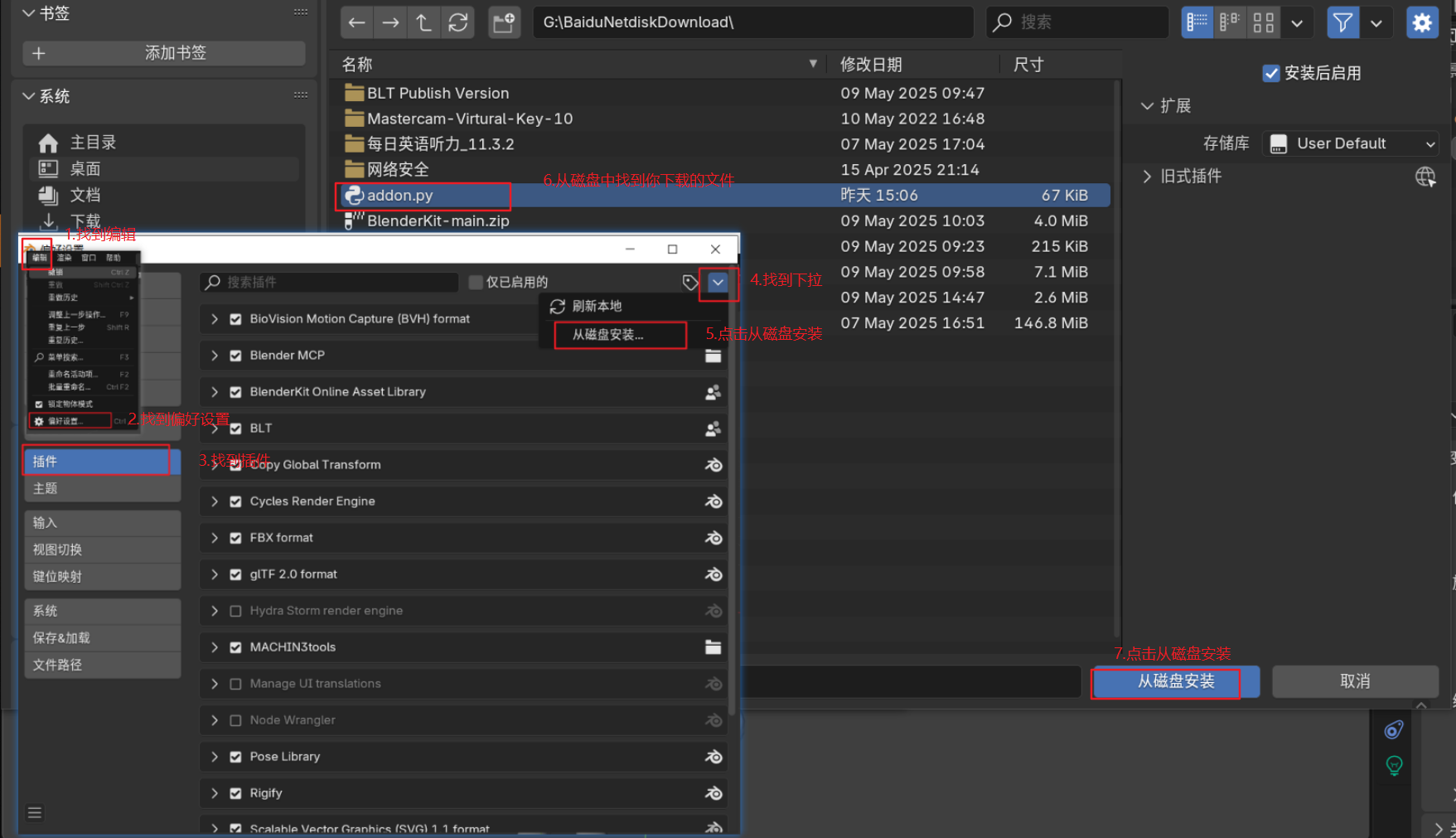
Task: Click the Home directory icon in system list
Action: [48, 143]
